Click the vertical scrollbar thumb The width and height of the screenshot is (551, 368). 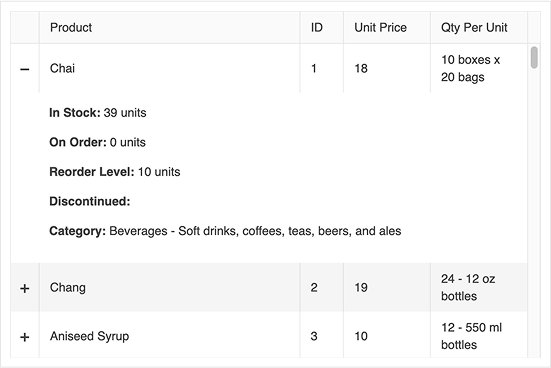534,57
